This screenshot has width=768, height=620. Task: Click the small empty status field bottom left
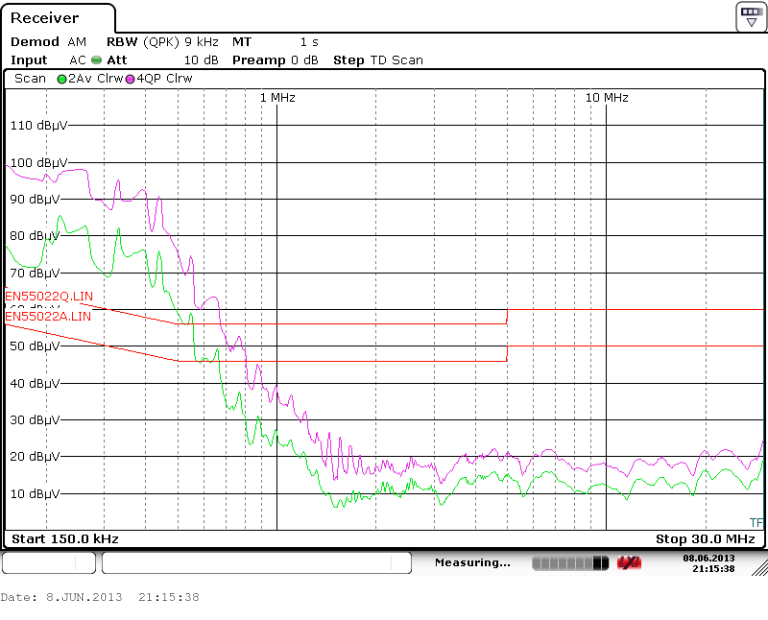(49, 564)
